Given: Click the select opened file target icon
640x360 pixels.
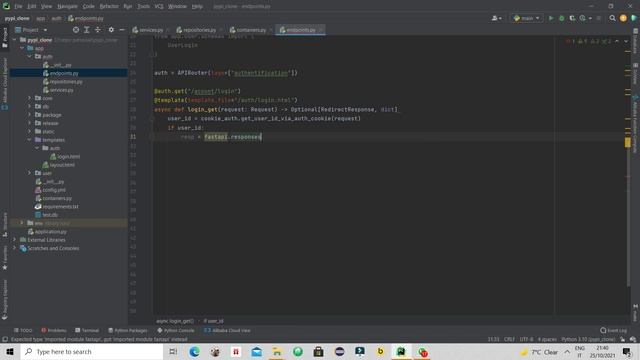Looking at the screenshot, I should [76, 30].
